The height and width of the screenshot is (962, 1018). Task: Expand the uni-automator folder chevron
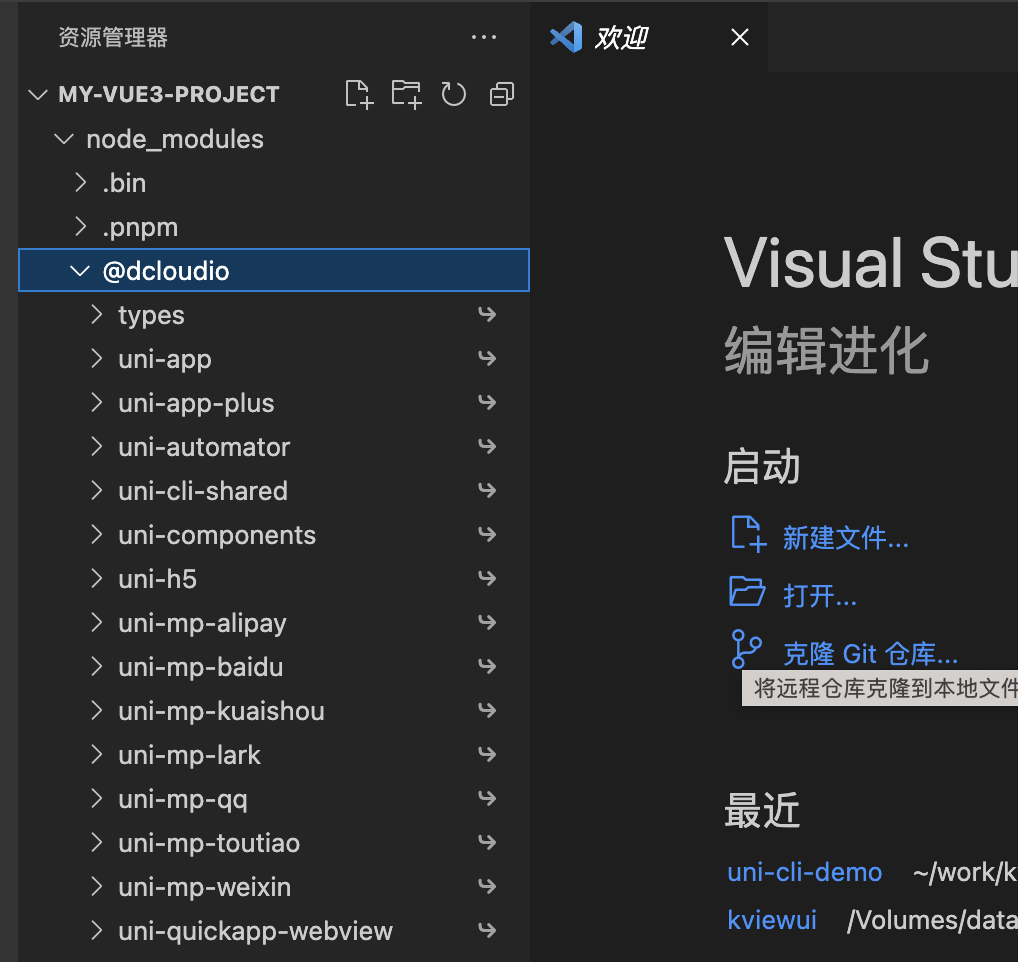coord(97,447)
